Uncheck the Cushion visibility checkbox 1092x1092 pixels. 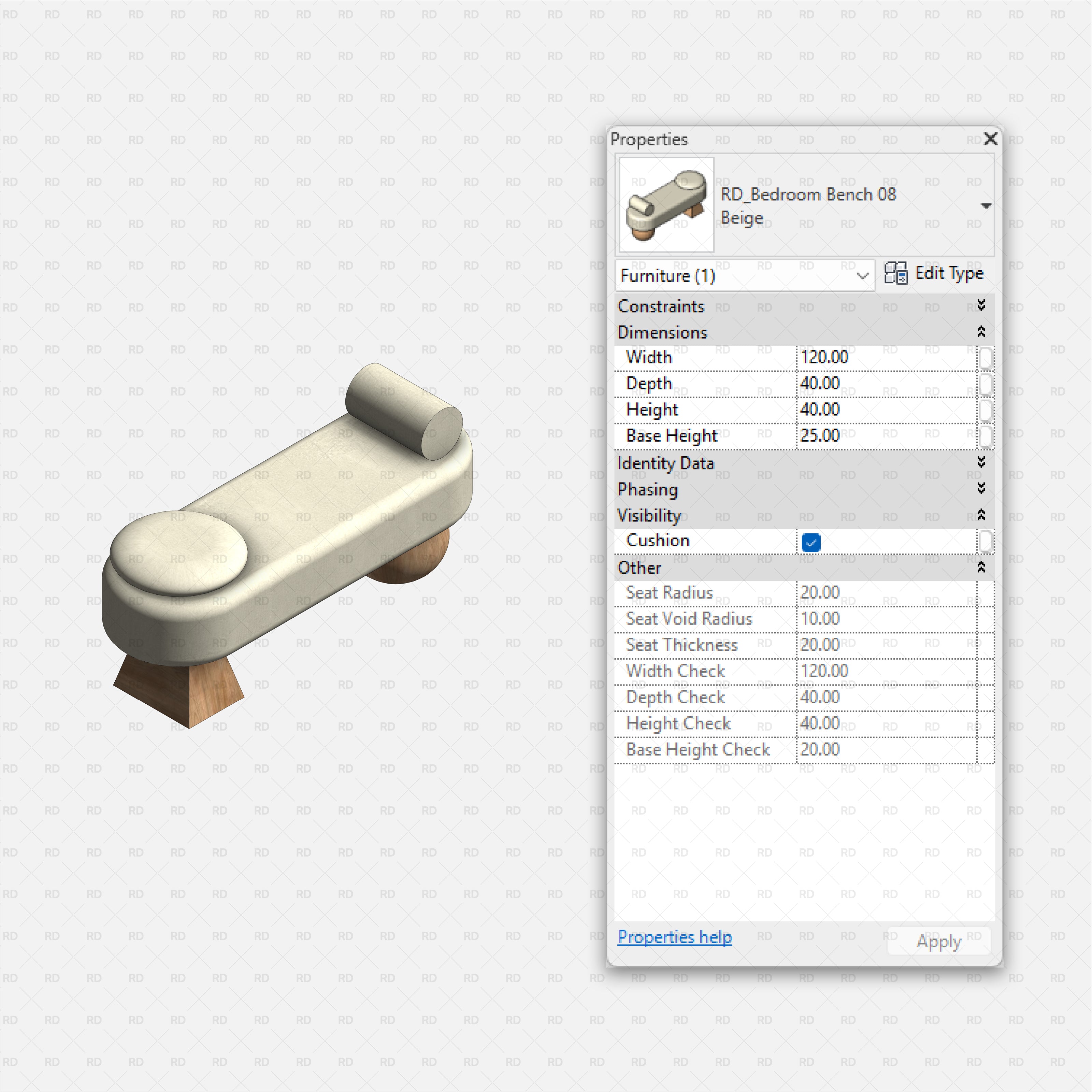[x=811, y=542]
